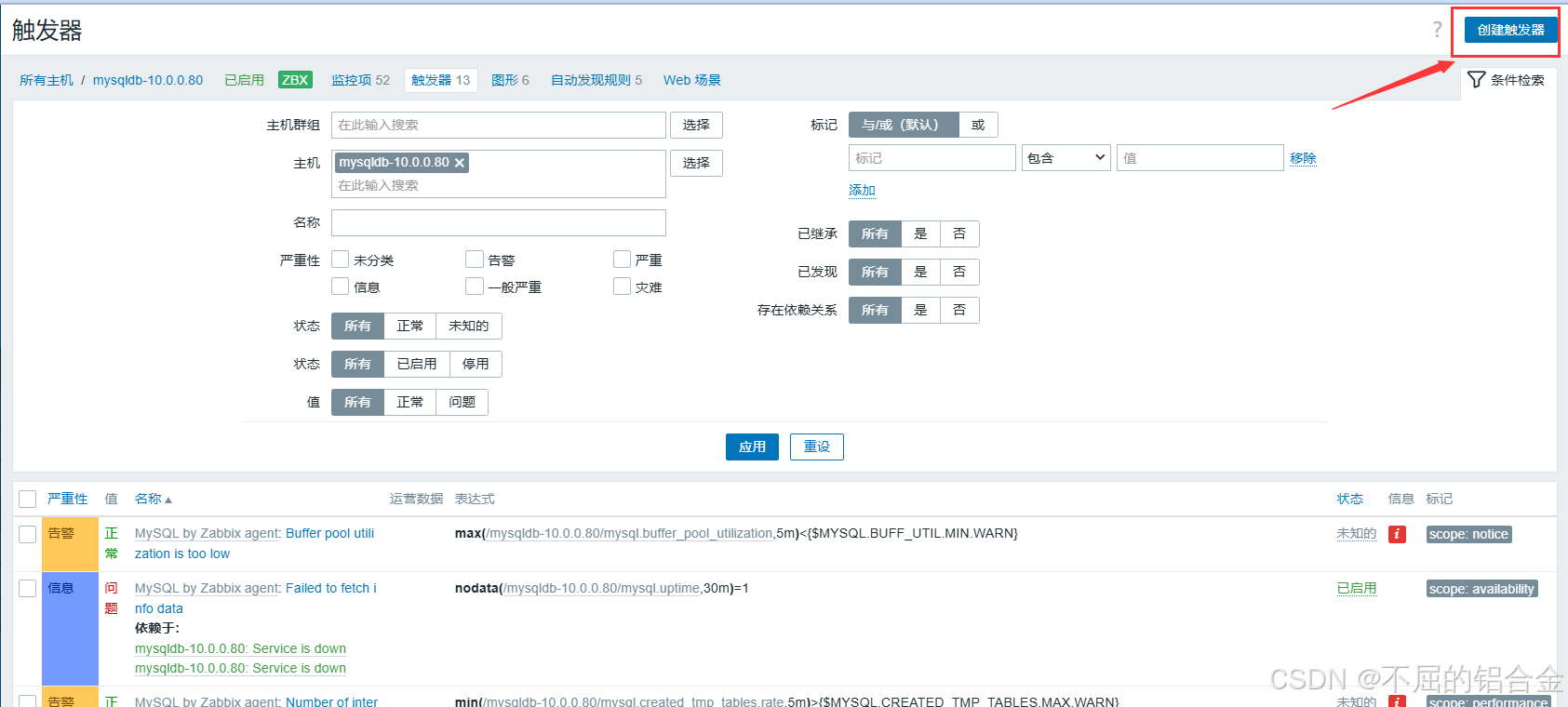1568x707 pixels.
Task: Focus the 主机群组 search input
Action: [499, 125]
